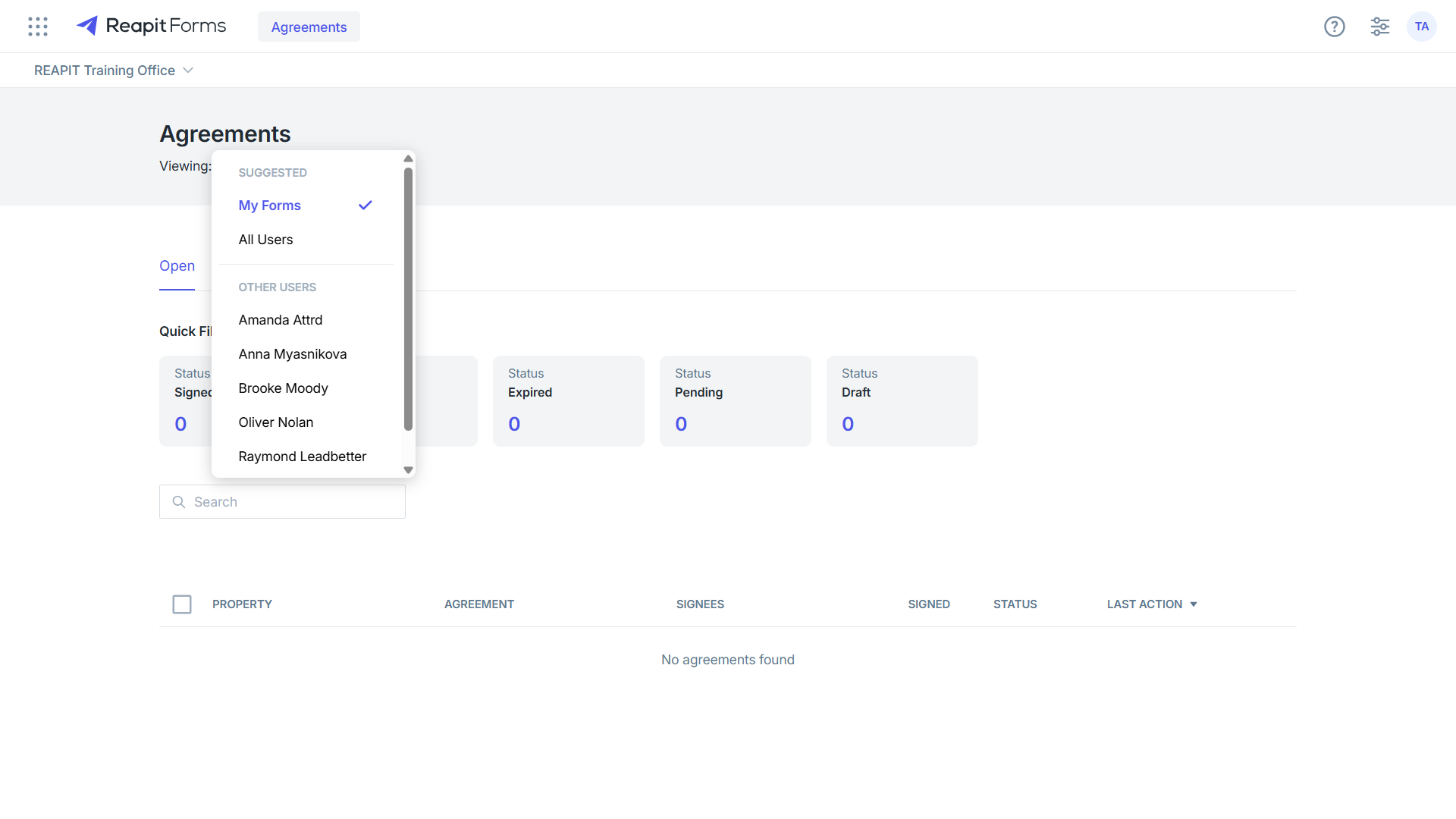Click into the Search input field

tap(282, 502)
